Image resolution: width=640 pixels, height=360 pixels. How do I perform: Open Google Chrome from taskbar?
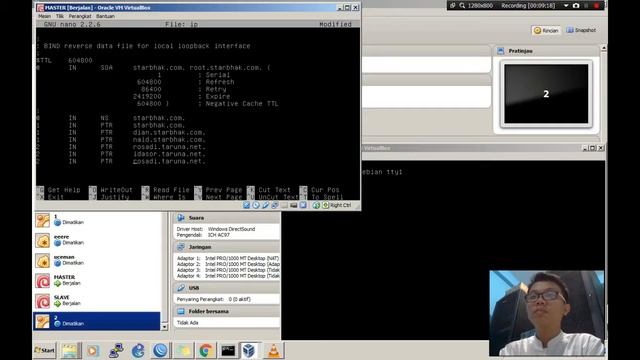click(x=206, y=351)
